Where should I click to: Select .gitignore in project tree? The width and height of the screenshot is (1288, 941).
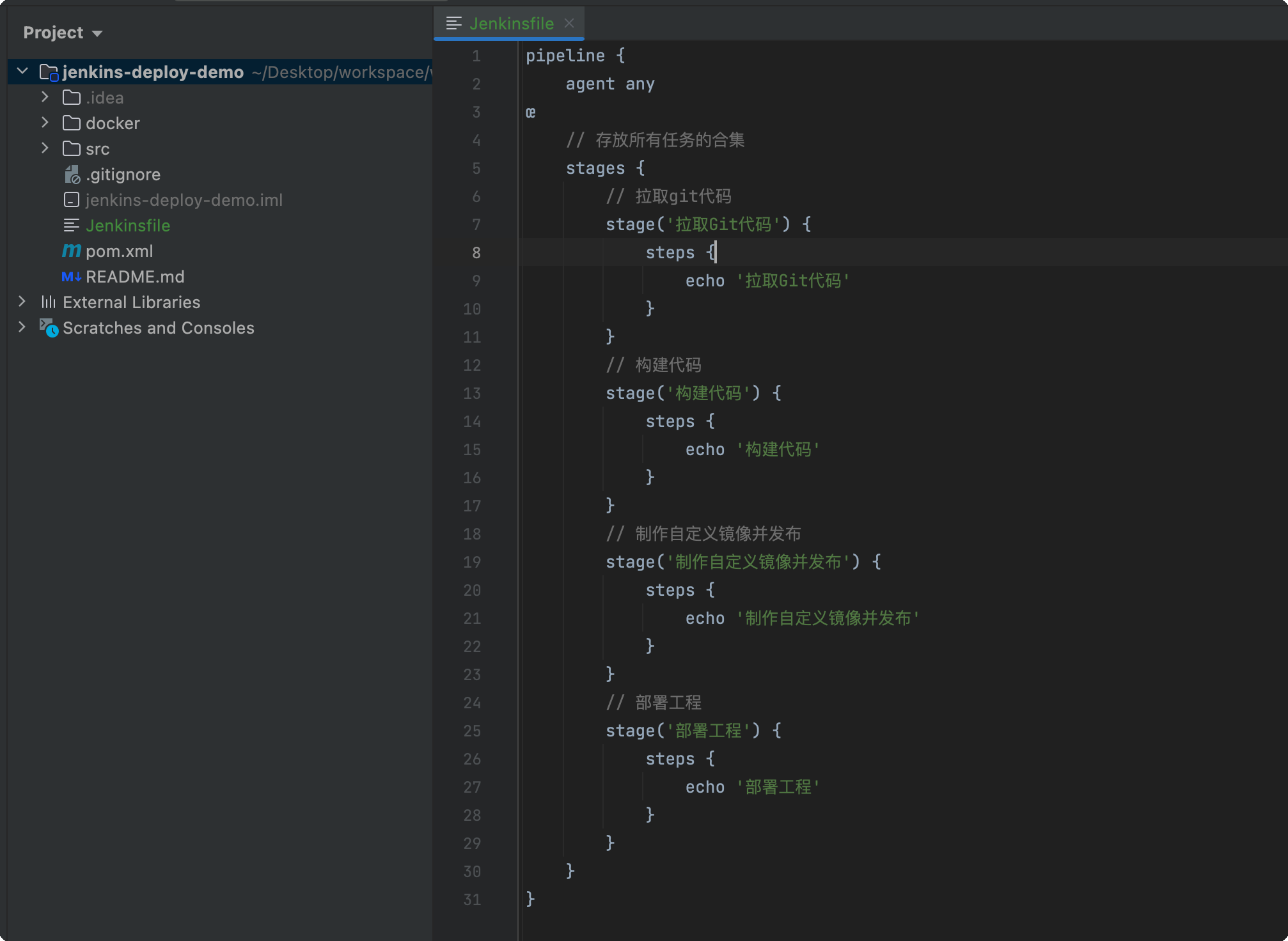coord(123,174)
